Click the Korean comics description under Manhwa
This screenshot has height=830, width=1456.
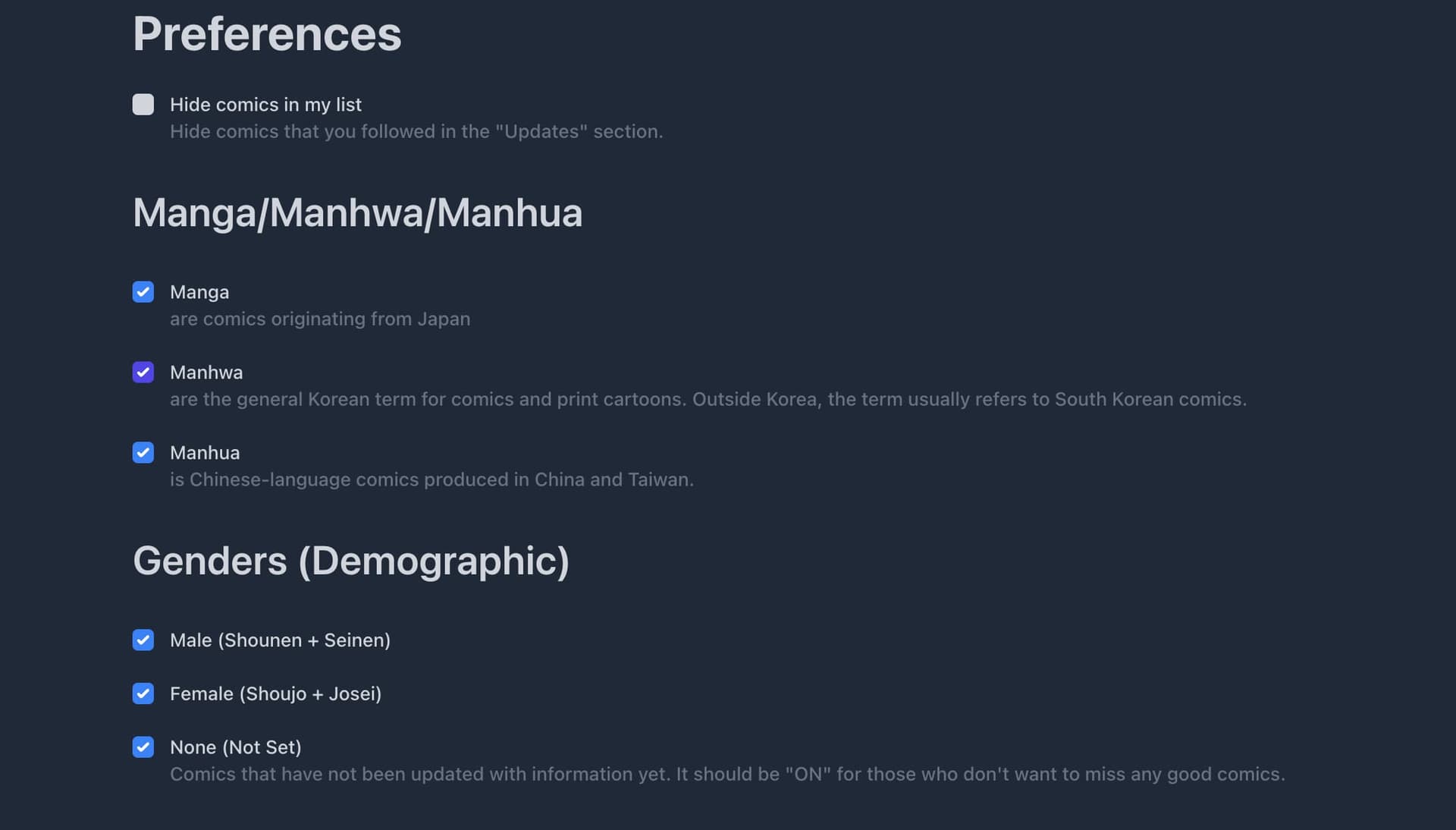pos(708,399)
